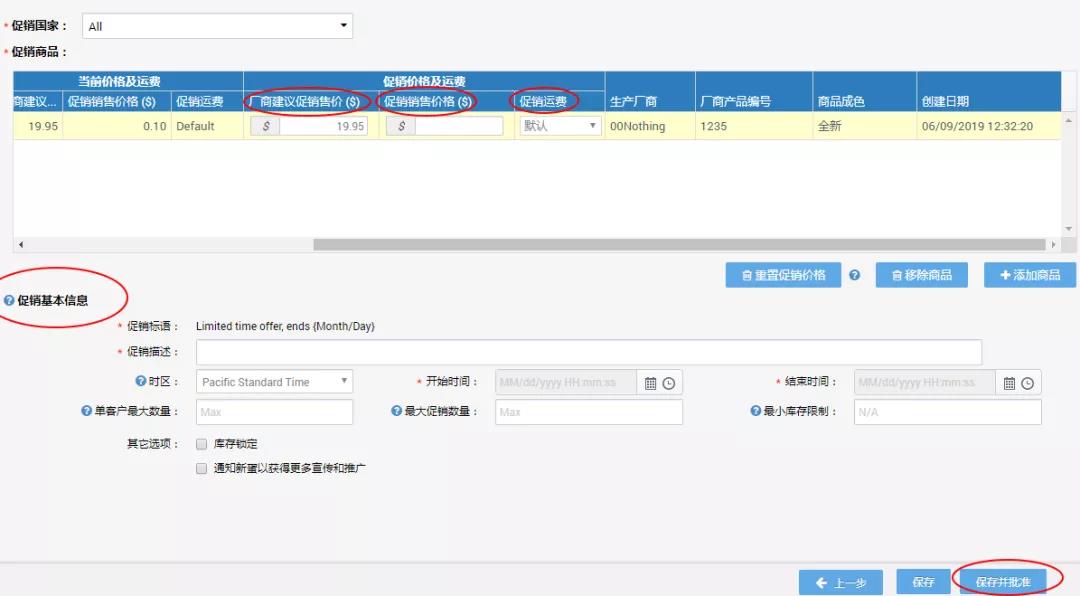Open the Pacific Standard Time dropdown
The image size is (1080, 596).
click(x=275, y=382)
